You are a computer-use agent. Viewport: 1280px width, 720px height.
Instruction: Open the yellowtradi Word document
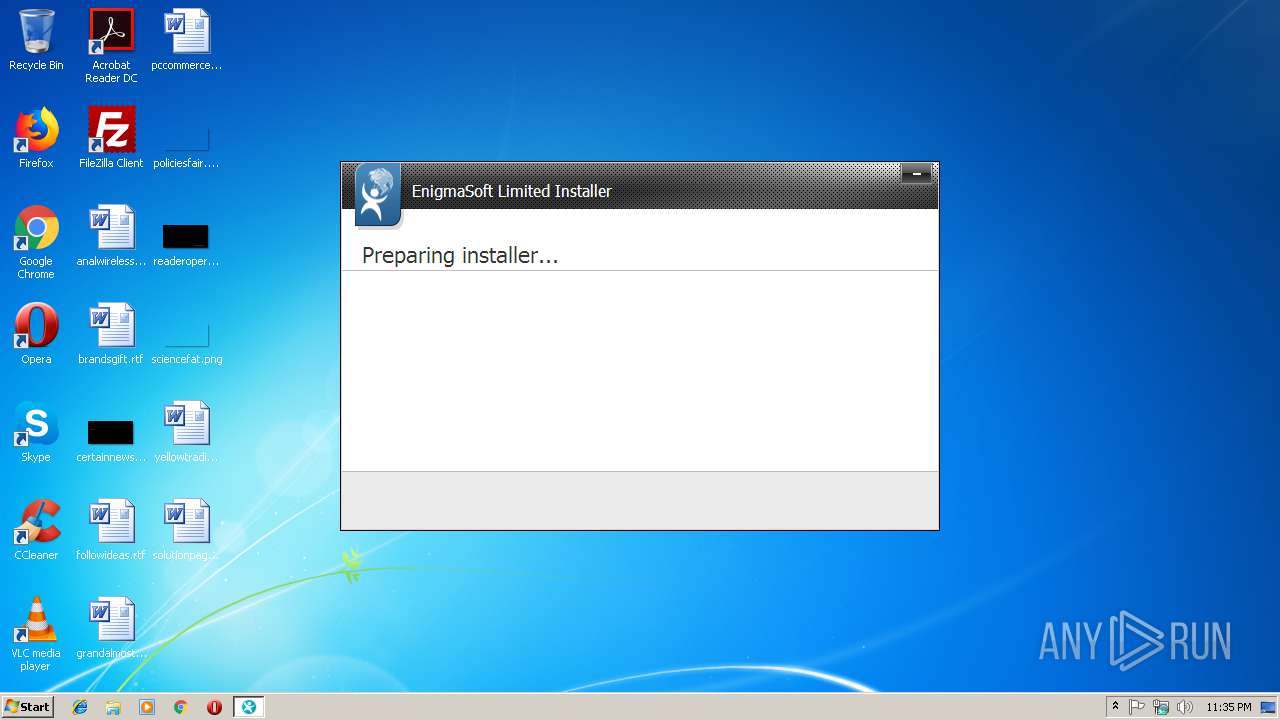pyautogui.click(x=187, y=432)
